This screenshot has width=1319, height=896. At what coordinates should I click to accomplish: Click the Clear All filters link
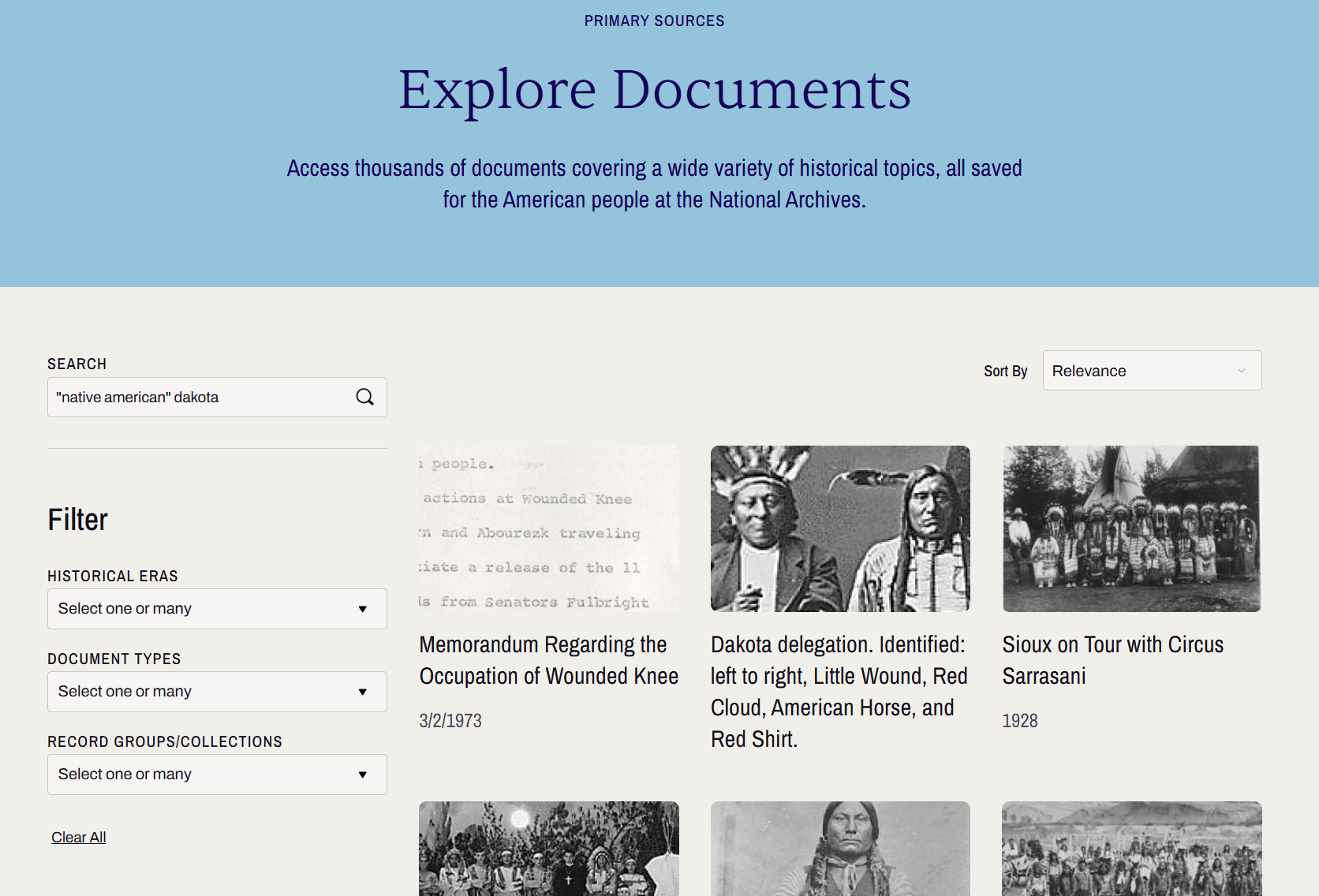78,837
